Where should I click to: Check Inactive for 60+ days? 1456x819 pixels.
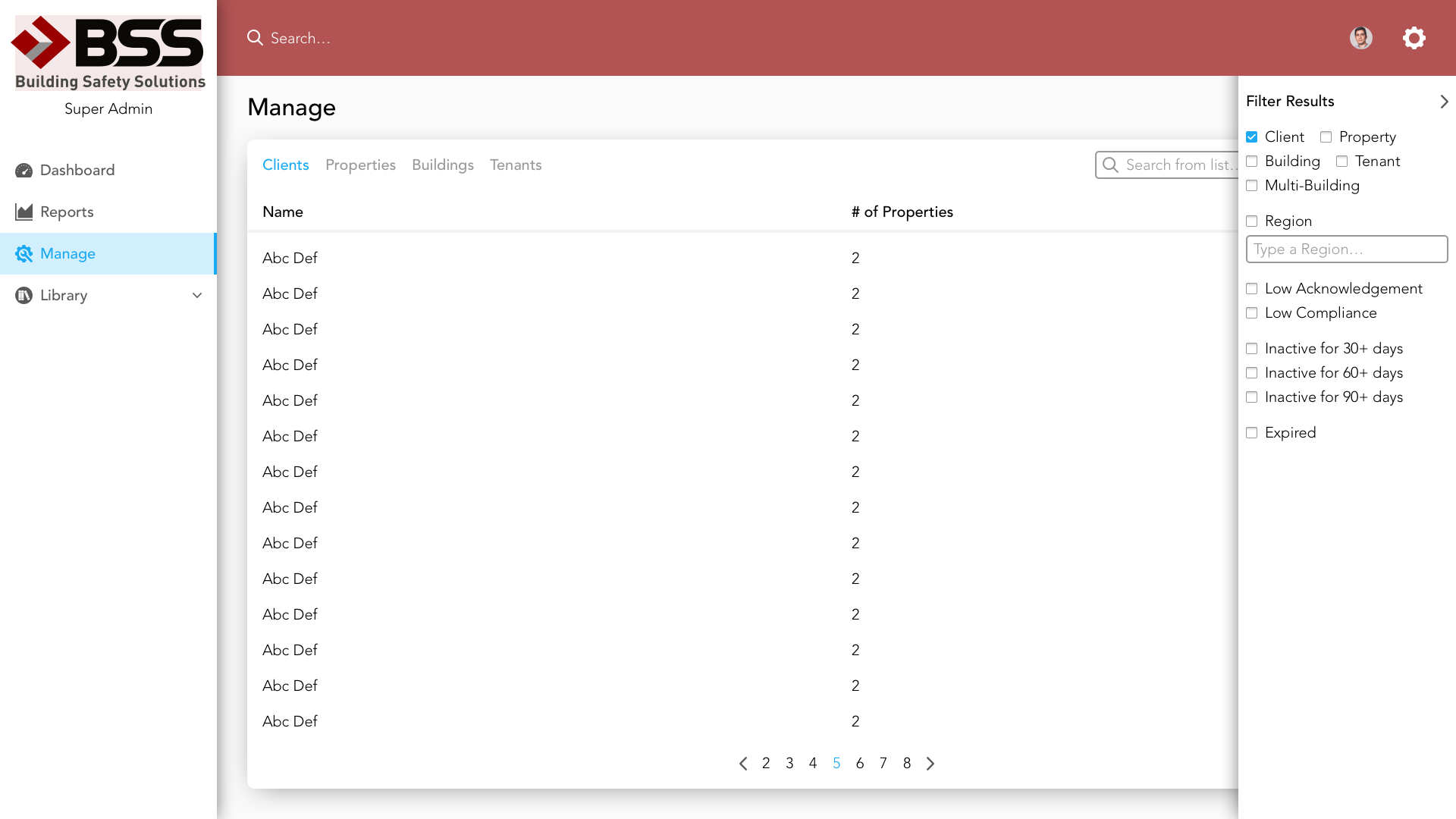[x=1251, y=373]
